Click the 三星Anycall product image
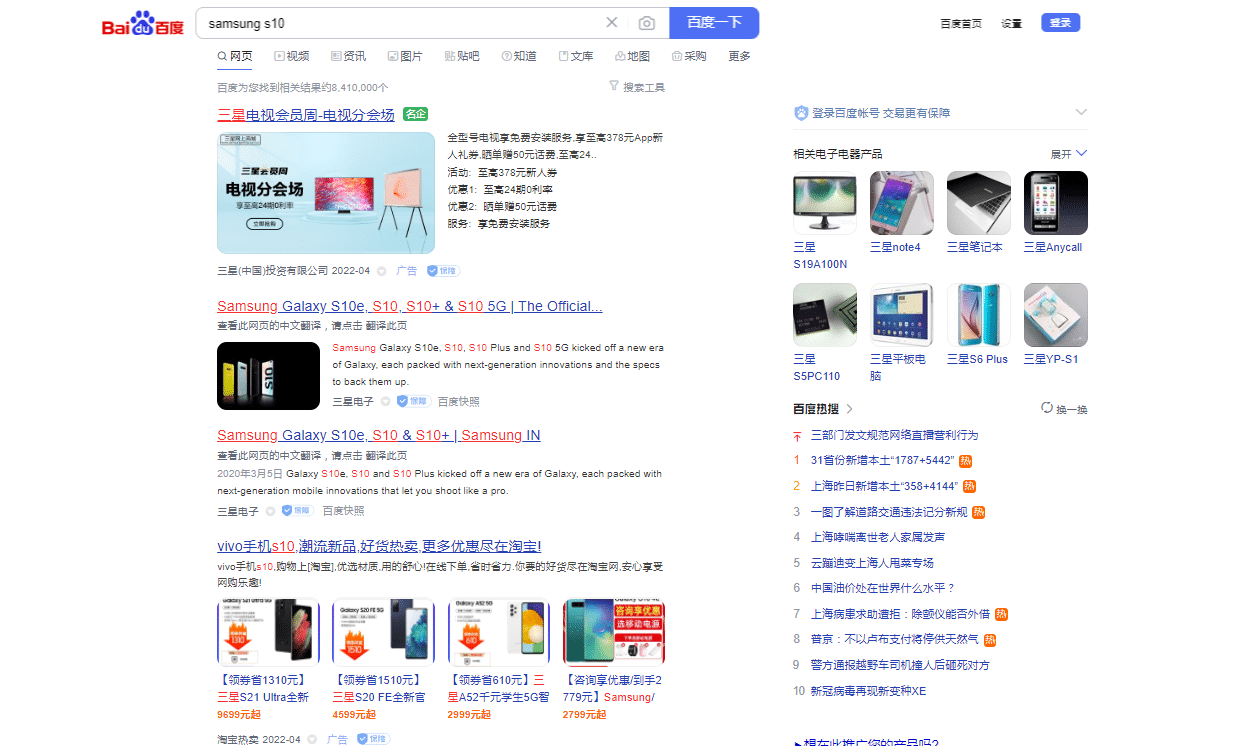Screen dimensions: 1258x746 pos(1056,203)
